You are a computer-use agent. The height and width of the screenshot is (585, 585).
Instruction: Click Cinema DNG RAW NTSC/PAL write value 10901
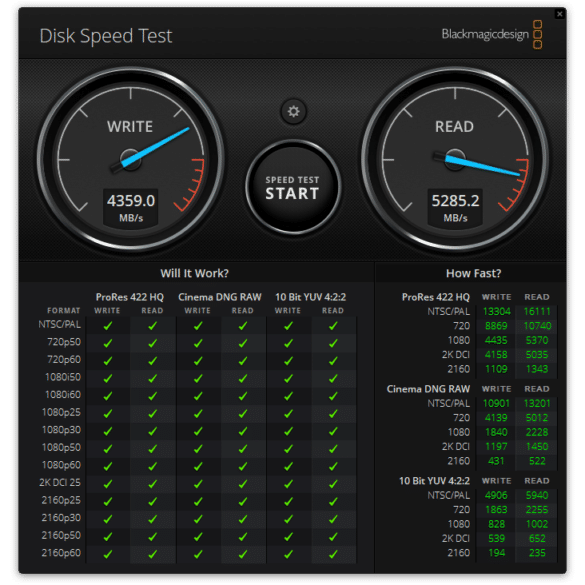click(496, 403)
